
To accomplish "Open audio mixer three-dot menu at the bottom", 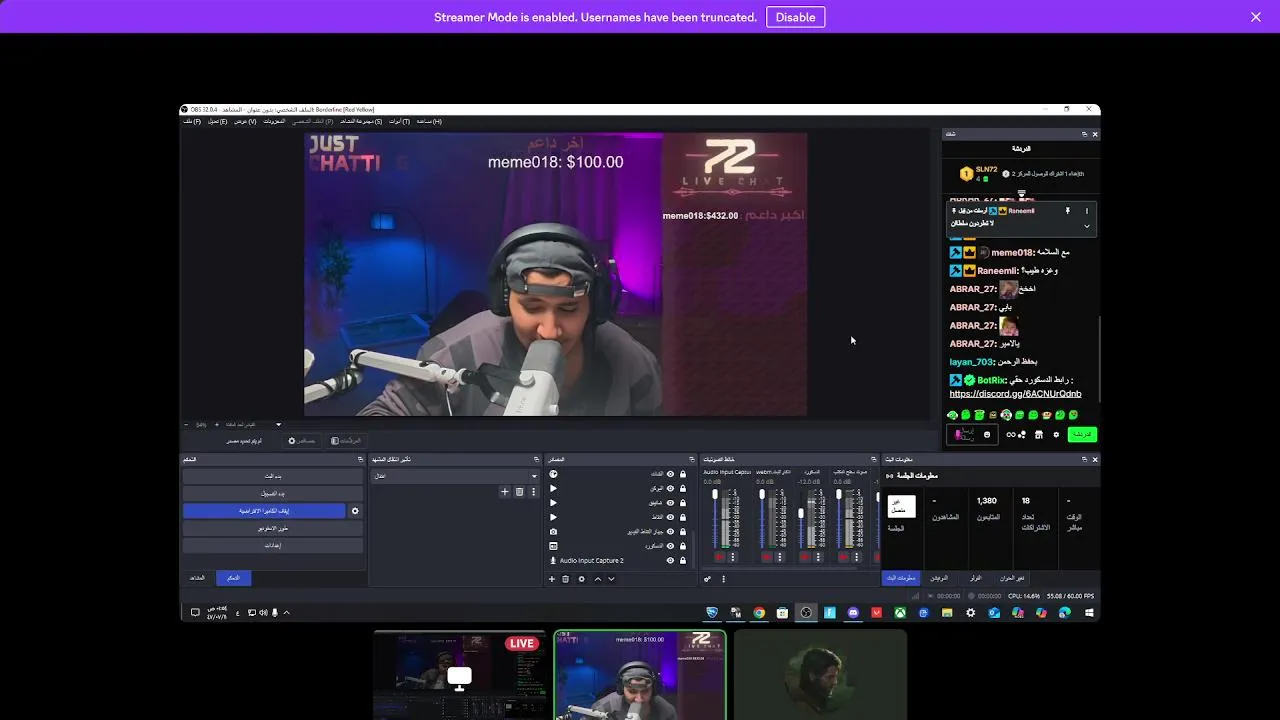I will (723, 579).
